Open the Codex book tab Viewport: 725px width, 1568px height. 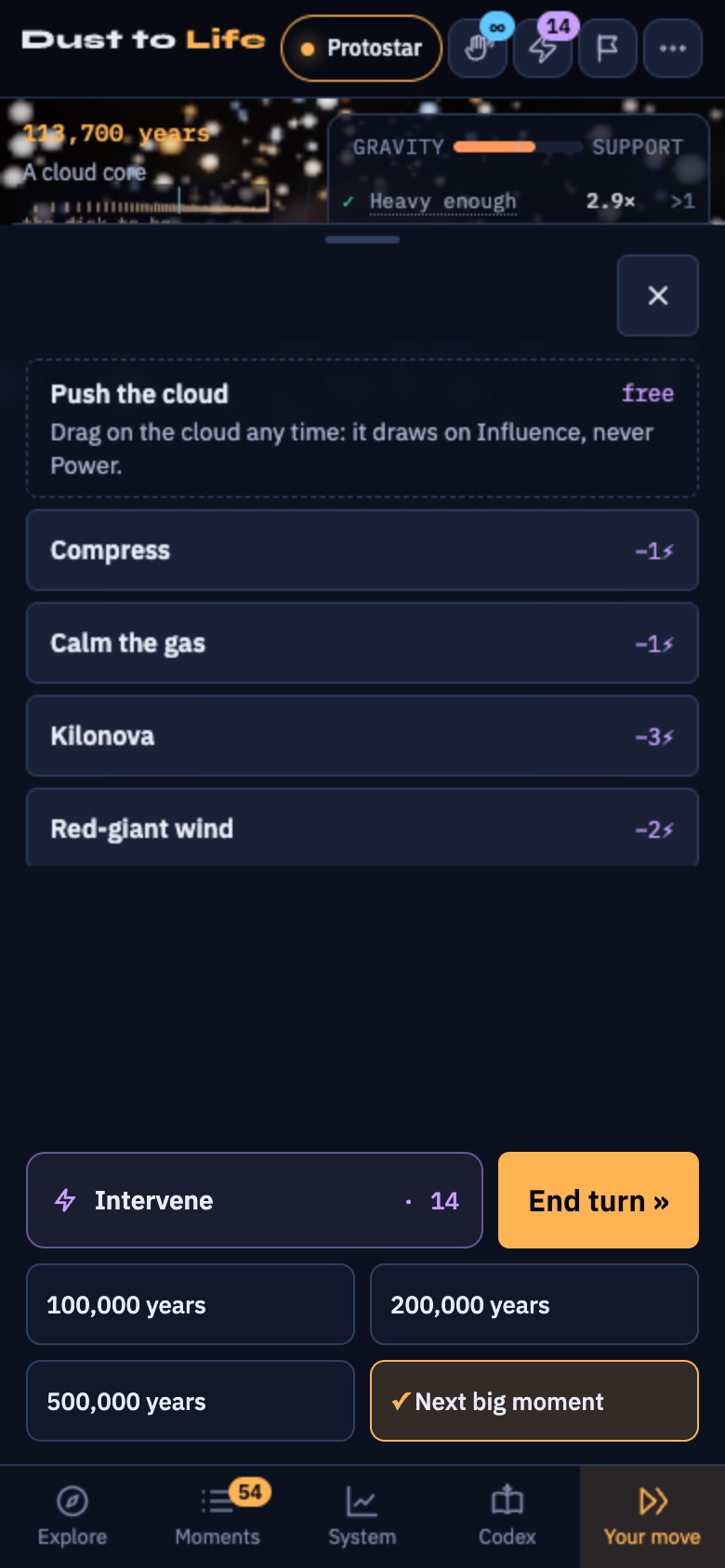(507, 1517)
